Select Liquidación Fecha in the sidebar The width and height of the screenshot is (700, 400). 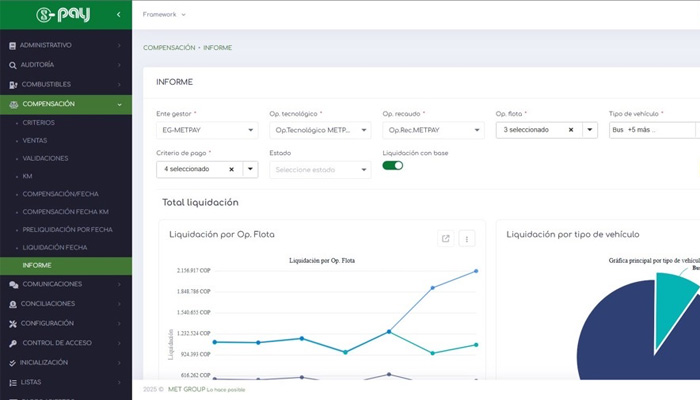(55, 247)
